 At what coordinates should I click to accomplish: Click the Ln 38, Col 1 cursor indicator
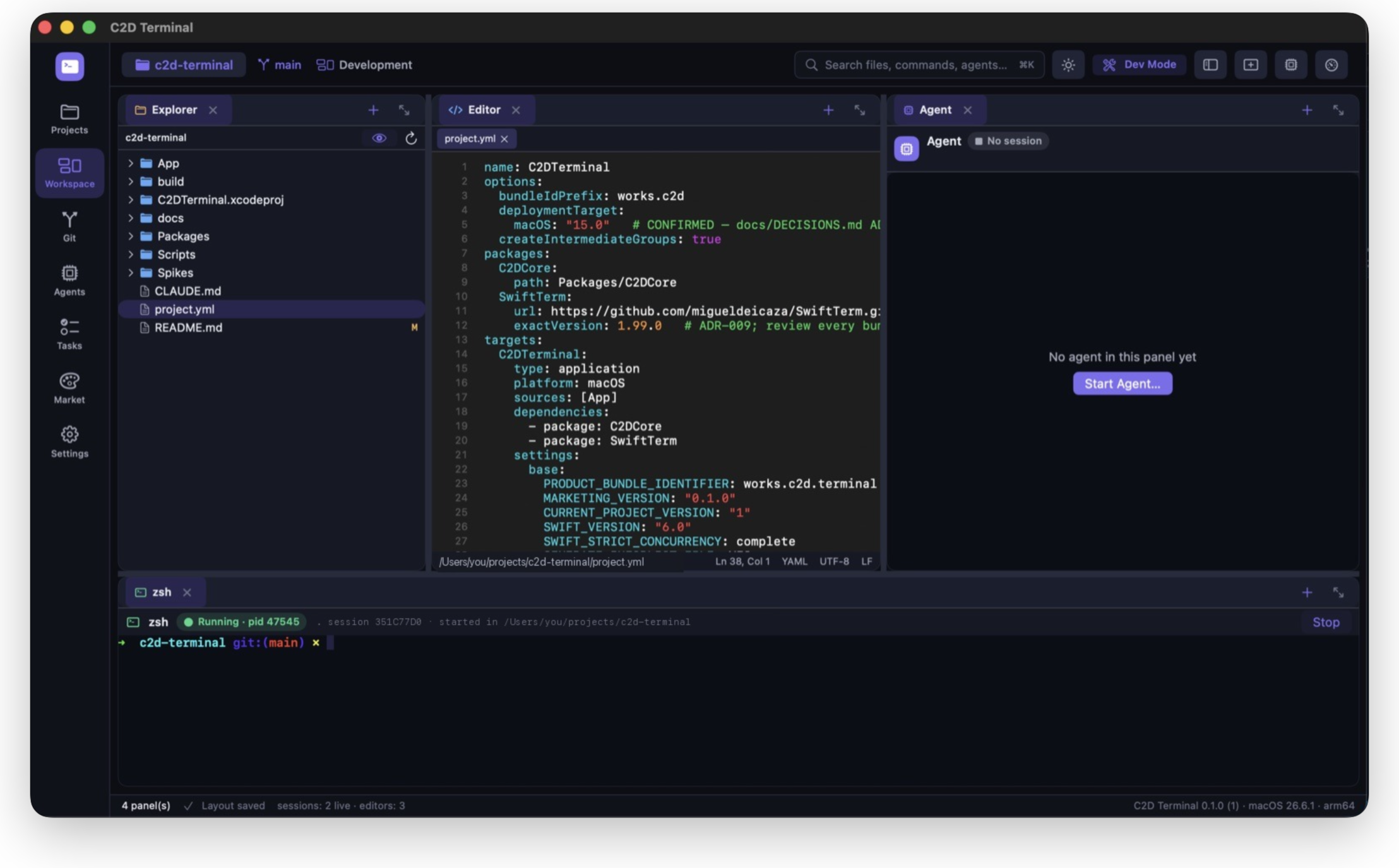click(x=742, y=561)
